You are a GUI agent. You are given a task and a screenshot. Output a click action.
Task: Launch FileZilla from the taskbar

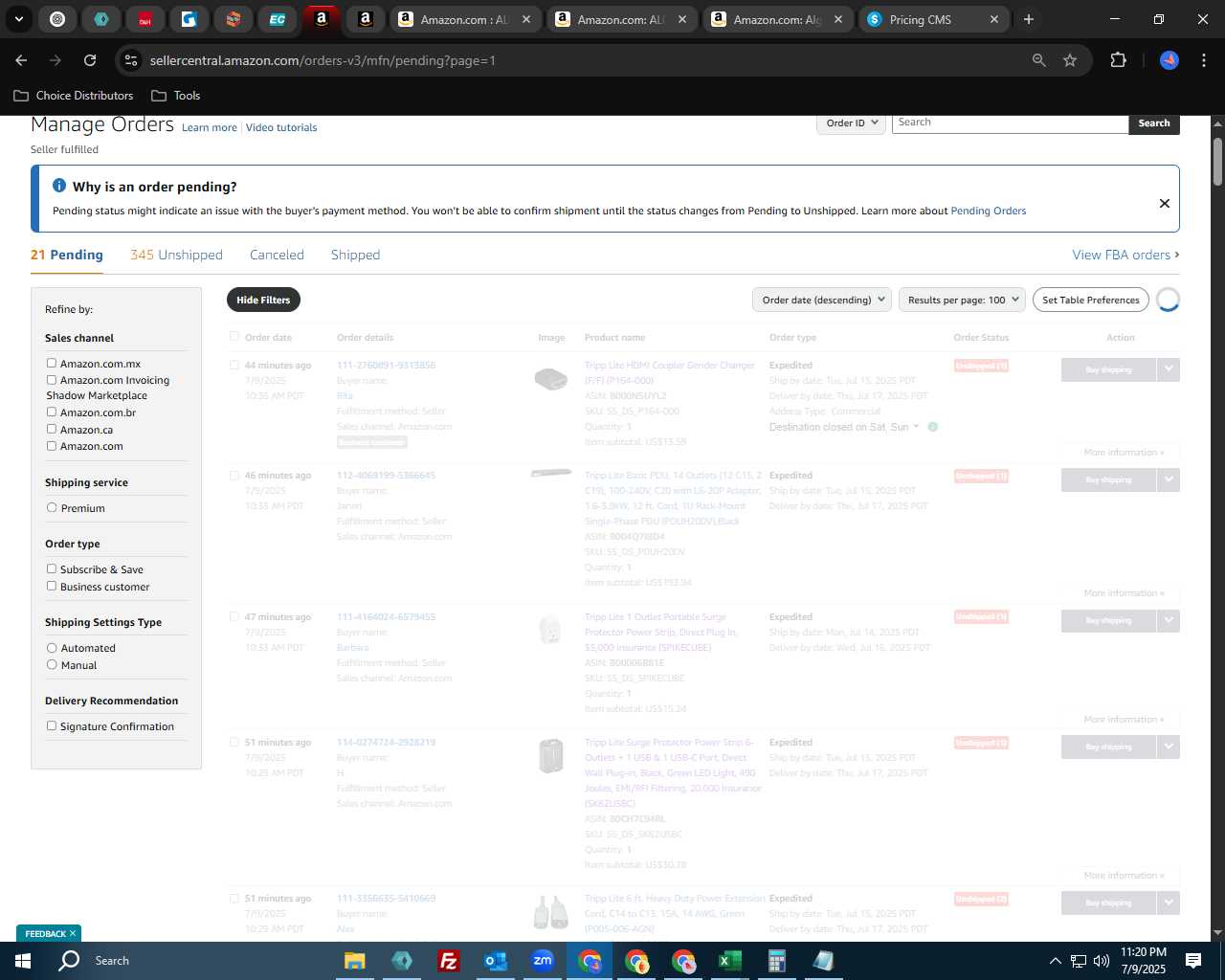(448, 961)
